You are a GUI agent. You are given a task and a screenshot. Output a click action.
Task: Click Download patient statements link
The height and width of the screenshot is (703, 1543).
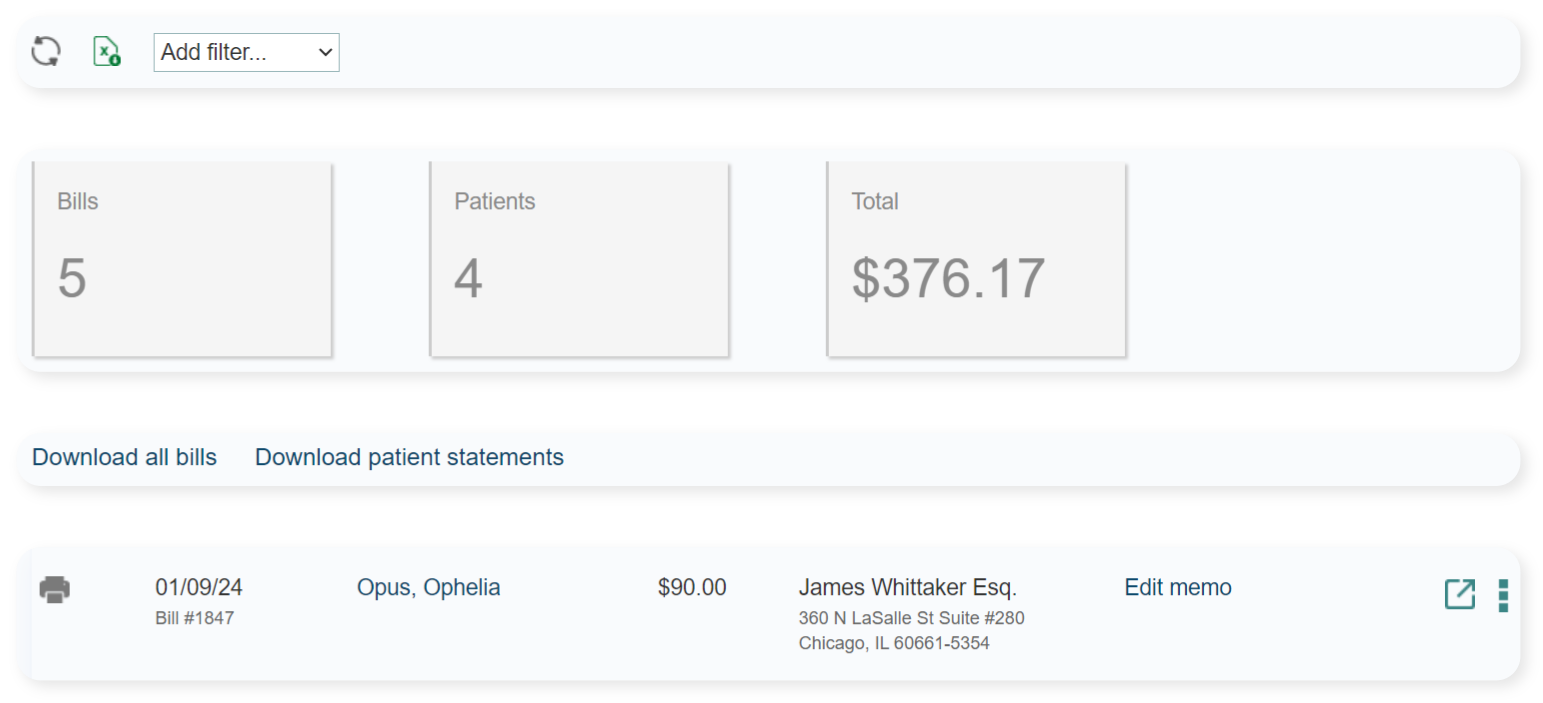(409, 458)
